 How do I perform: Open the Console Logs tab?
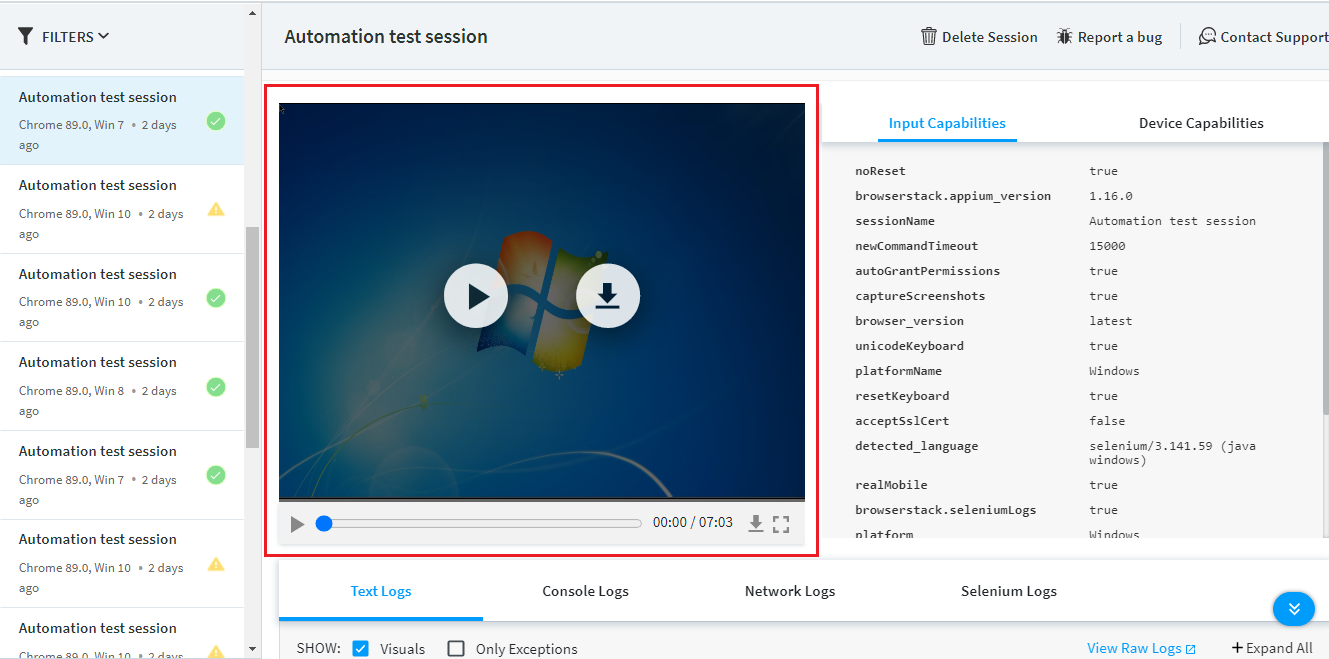(585, 591)
